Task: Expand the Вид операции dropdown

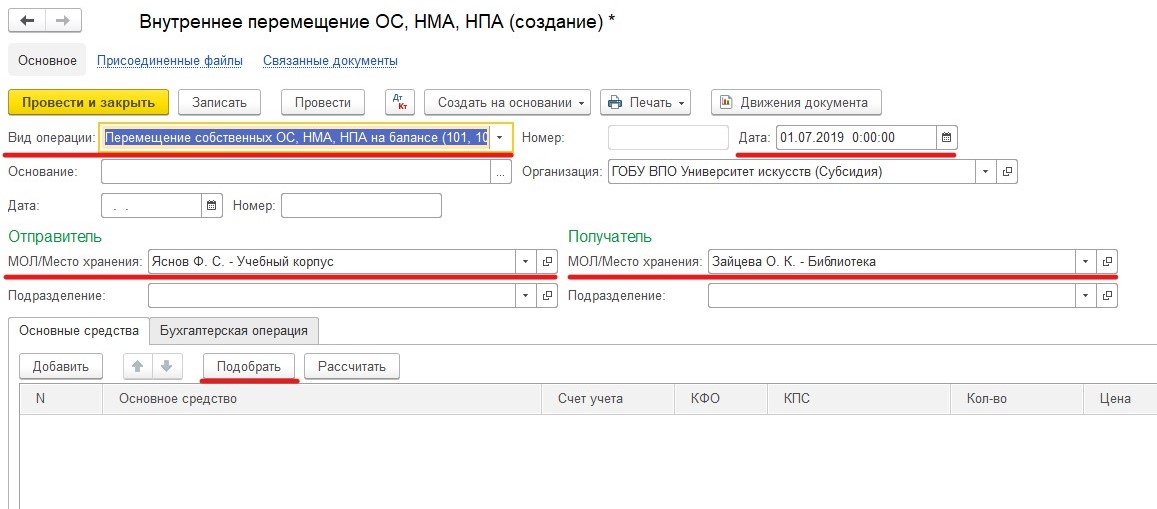Action: pyautogui.click(x=501, y=137)
